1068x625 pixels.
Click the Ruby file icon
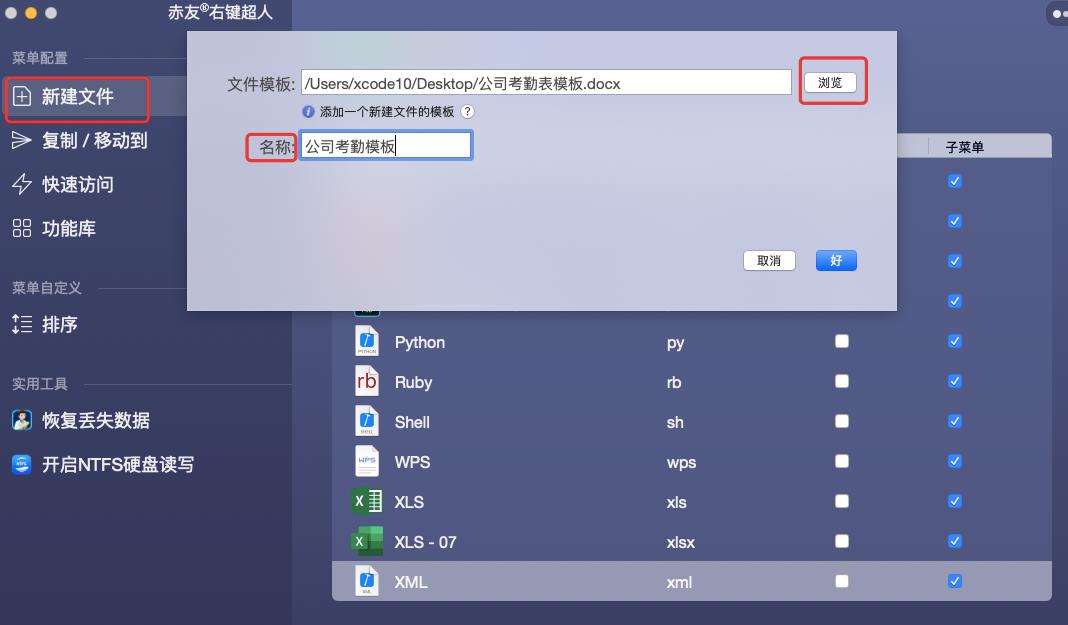tap(367, 381)
